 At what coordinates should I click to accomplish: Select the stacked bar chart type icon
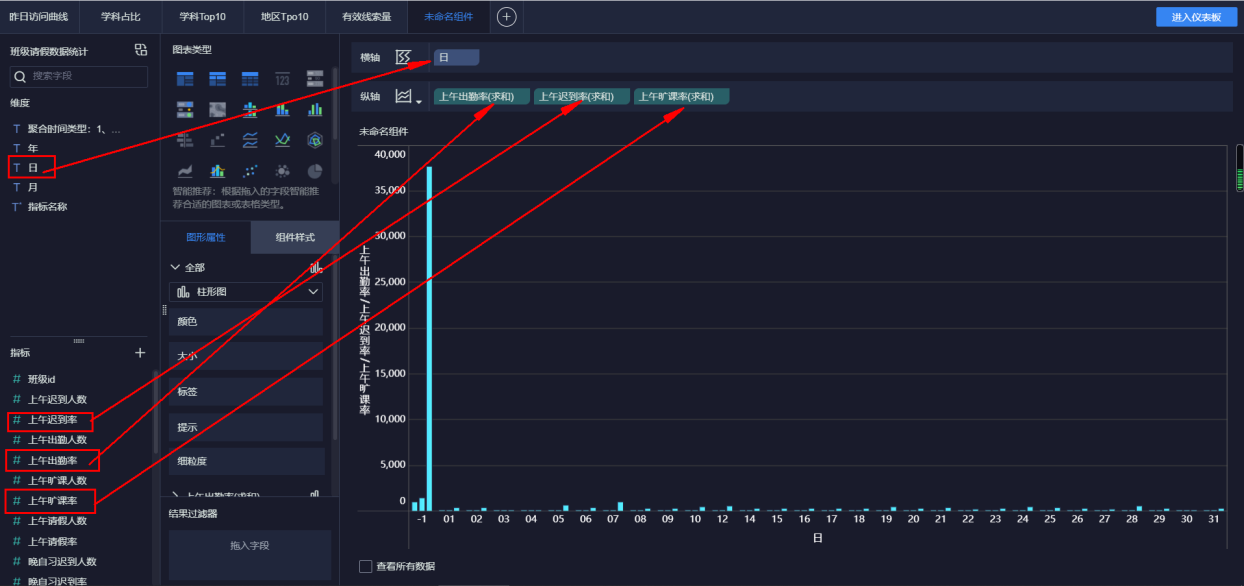282,109
